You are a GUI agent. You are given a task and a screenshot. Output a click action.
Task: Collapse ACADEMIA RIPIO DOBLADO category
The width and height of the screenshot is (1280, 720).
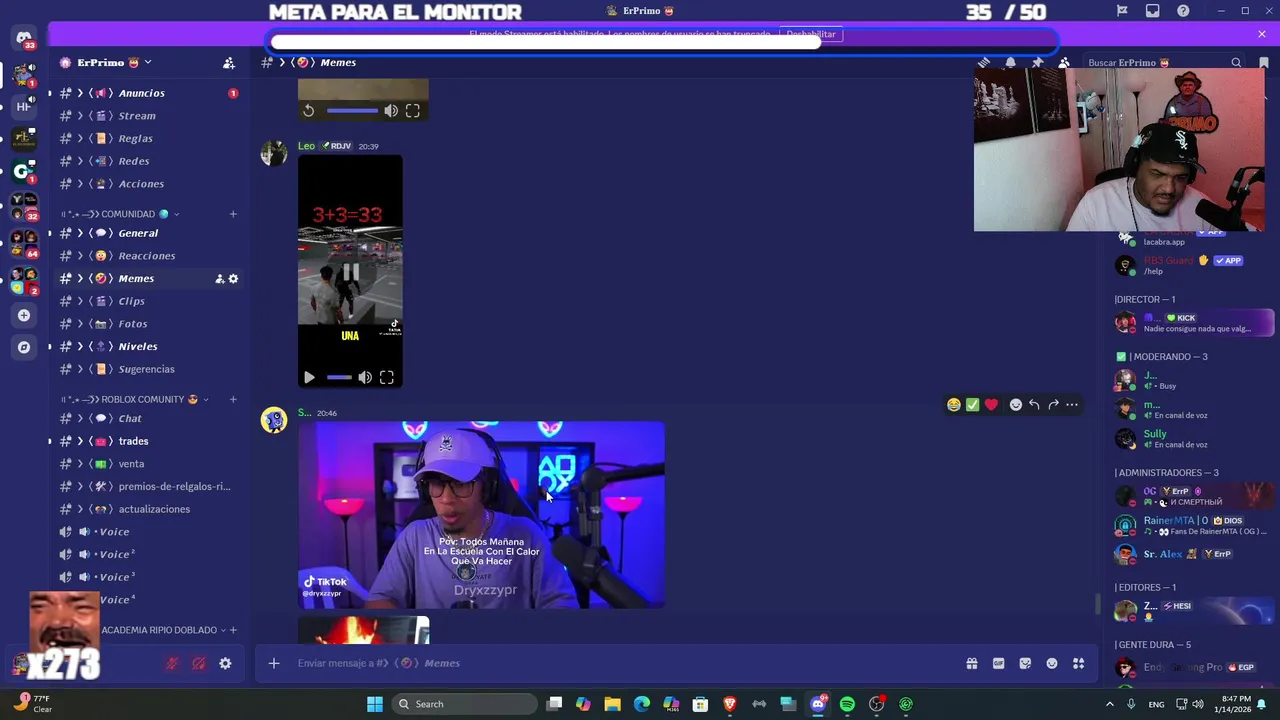(223, 630)
